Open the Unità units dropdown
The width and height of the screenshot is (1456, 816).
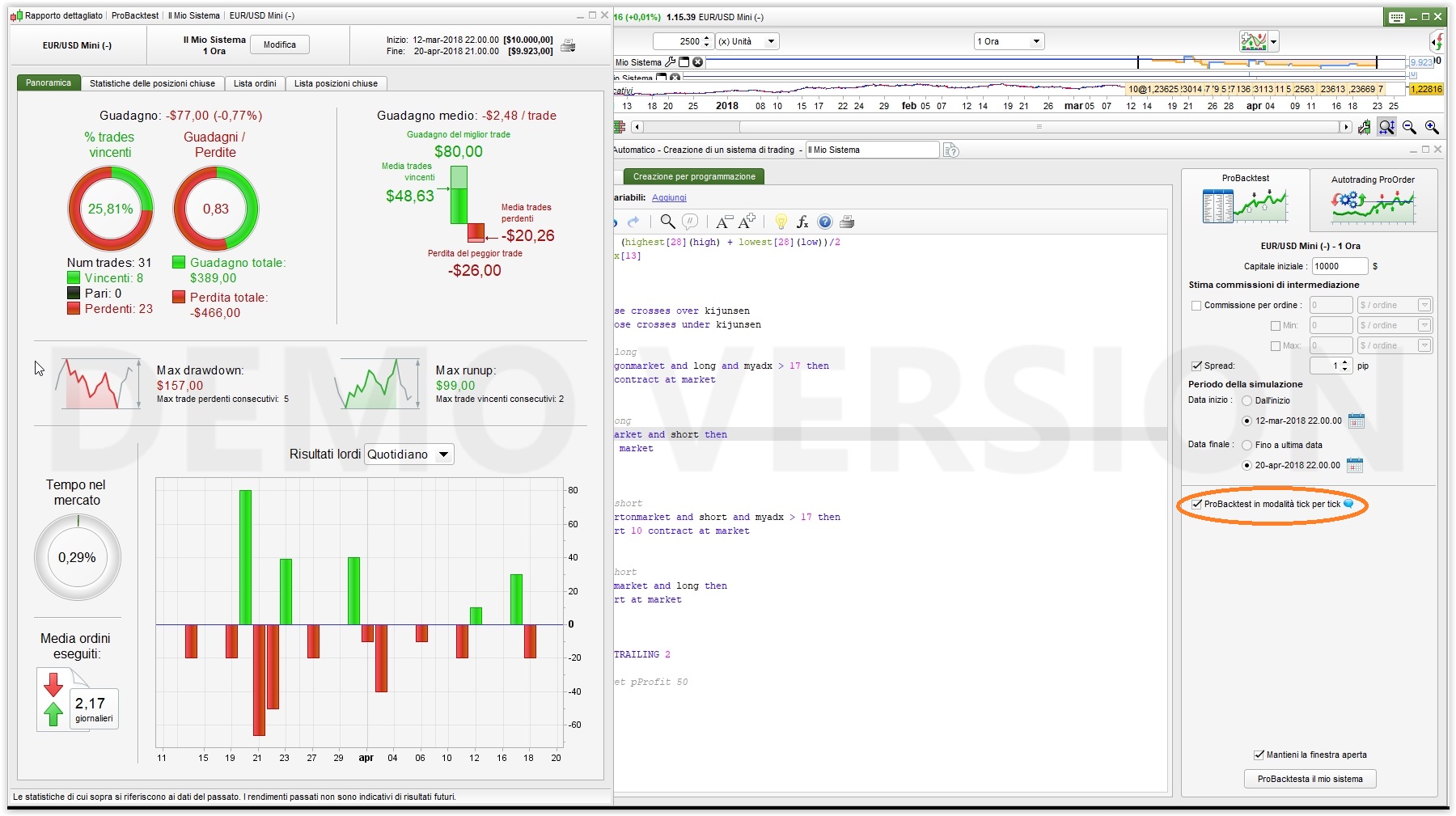coord(747,41)
